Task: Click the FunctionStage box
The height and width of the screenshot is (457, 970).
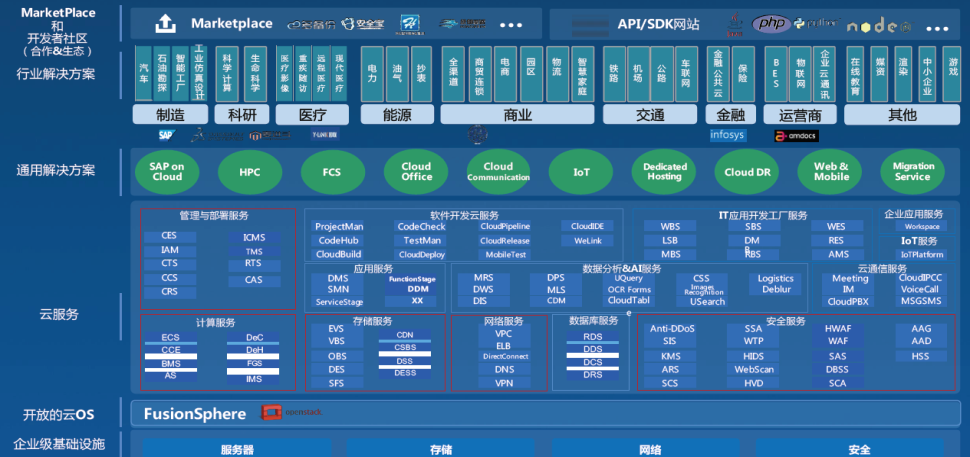Action: 411,279
